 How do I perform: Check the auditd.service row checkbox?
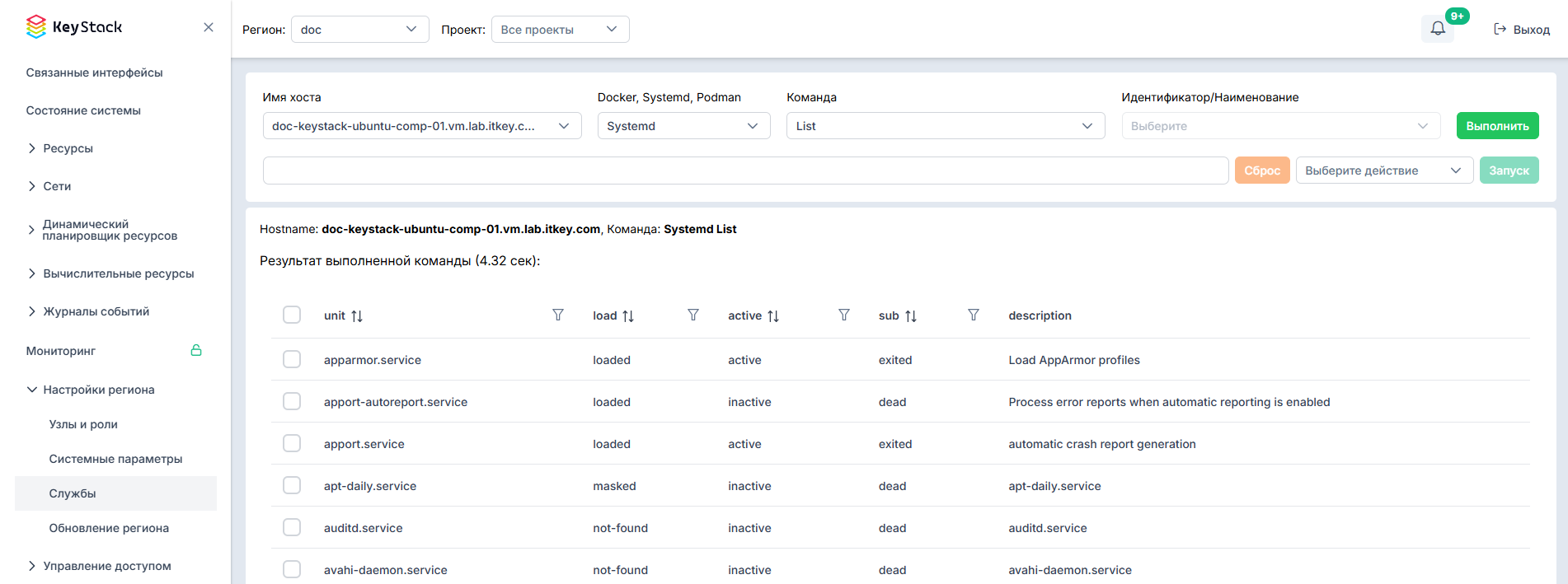pos(292,527)
